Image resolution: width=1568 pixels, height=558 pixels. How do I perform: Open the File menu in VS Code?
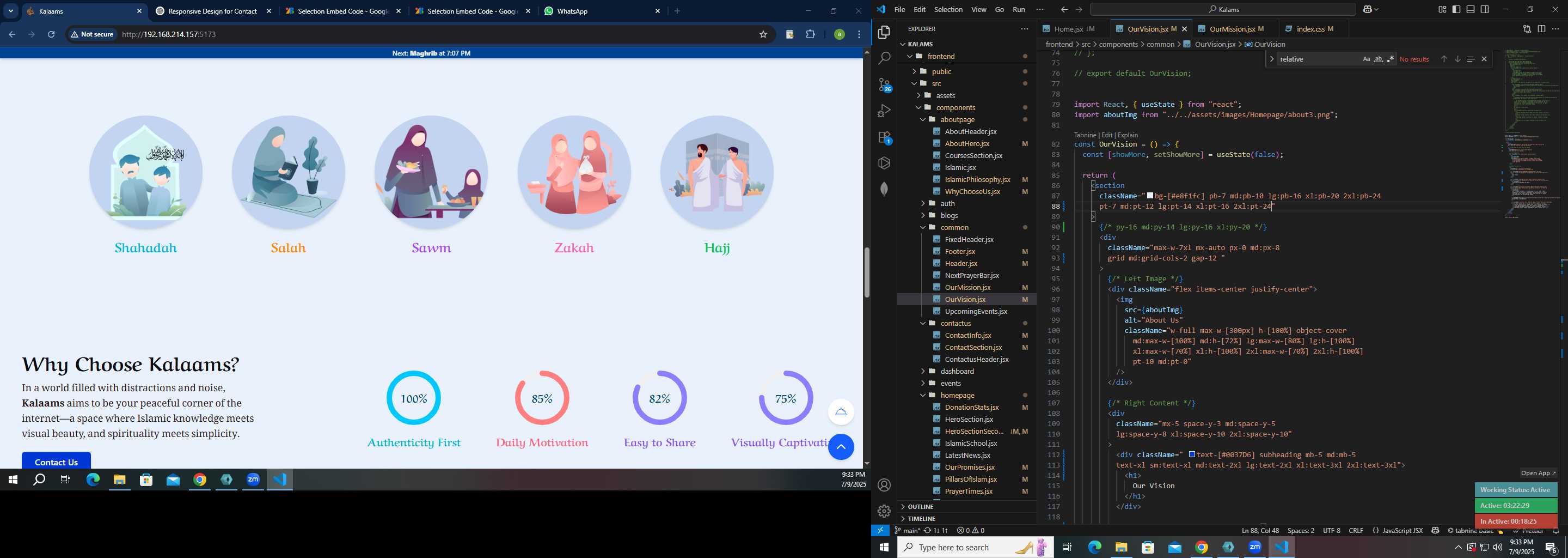(x=899, y=10)
